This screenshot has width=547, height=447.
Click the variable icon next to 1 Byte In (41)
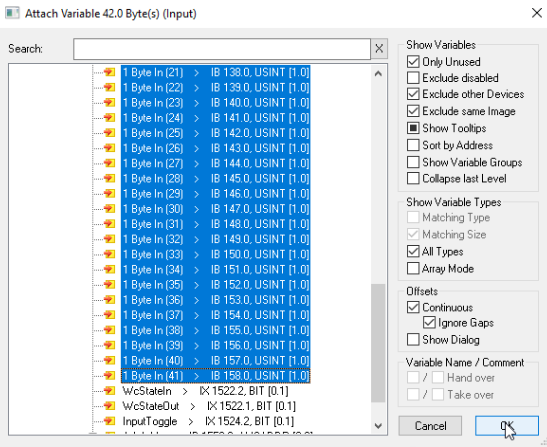coord(110,375)
